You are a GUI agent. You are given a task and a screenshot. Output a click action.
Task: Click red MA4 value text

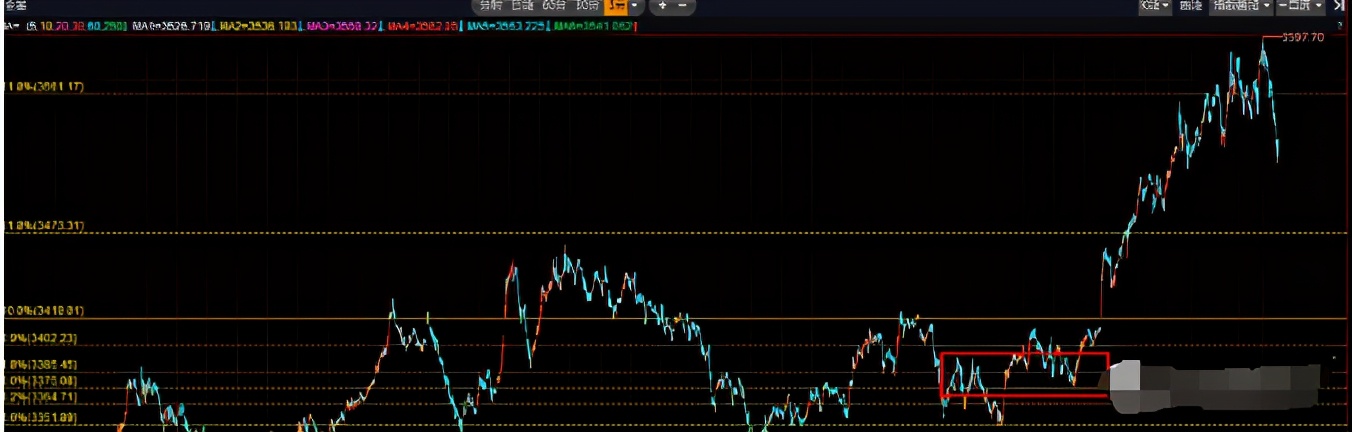(422, 25)
